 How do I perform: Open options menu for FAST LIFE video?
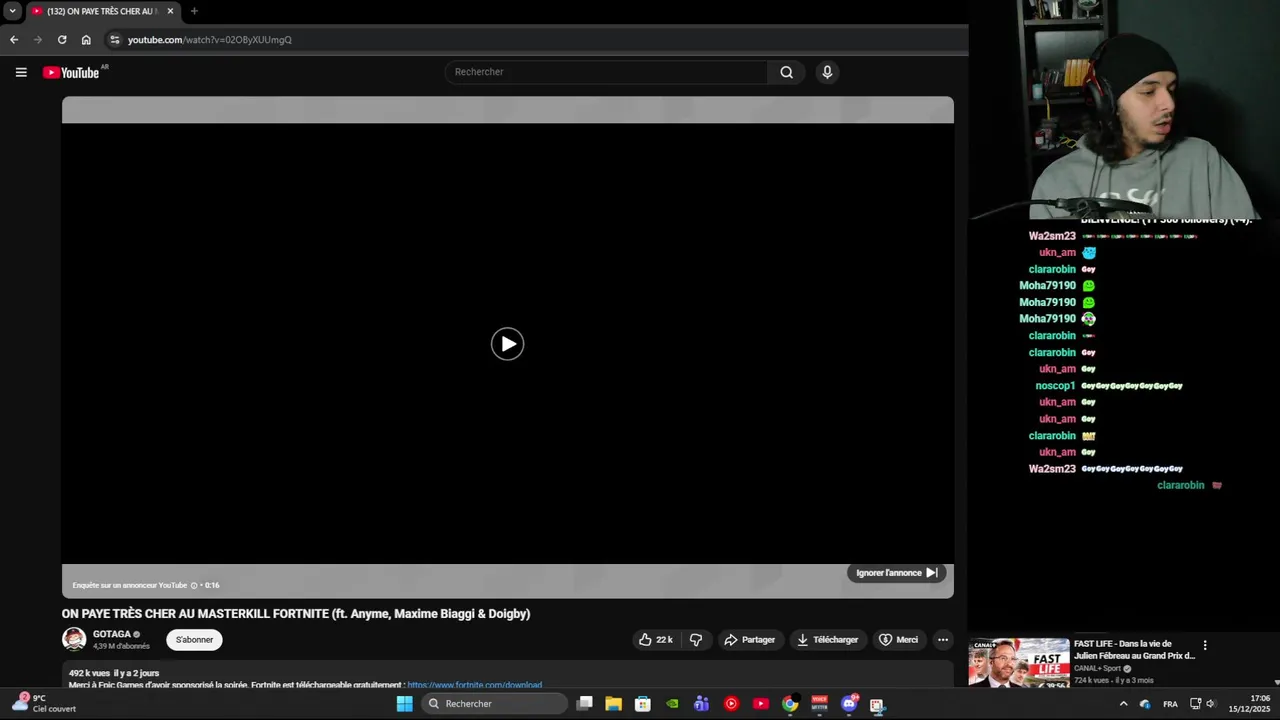[1205, 646]
